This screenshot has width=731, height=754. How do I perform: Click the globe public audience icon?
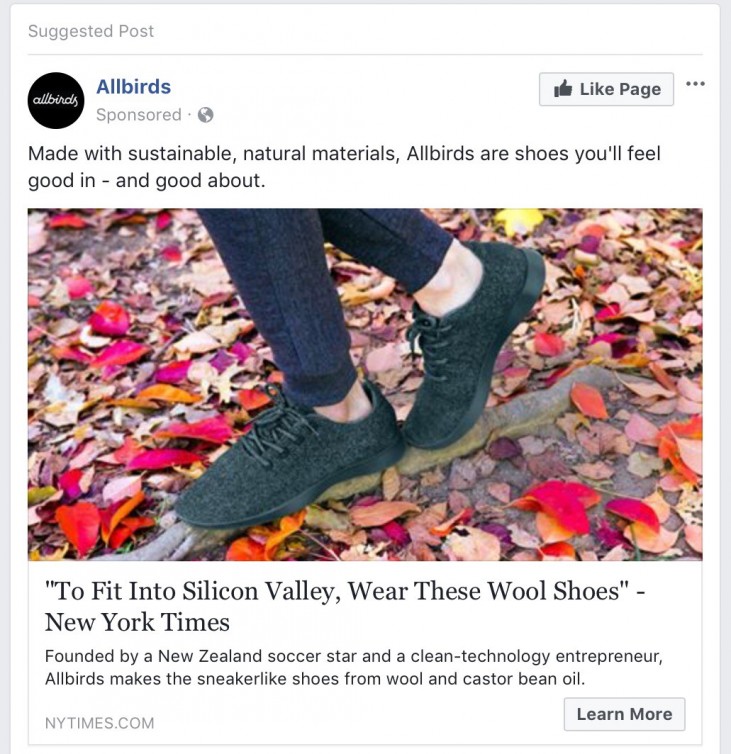coord(205,115)
